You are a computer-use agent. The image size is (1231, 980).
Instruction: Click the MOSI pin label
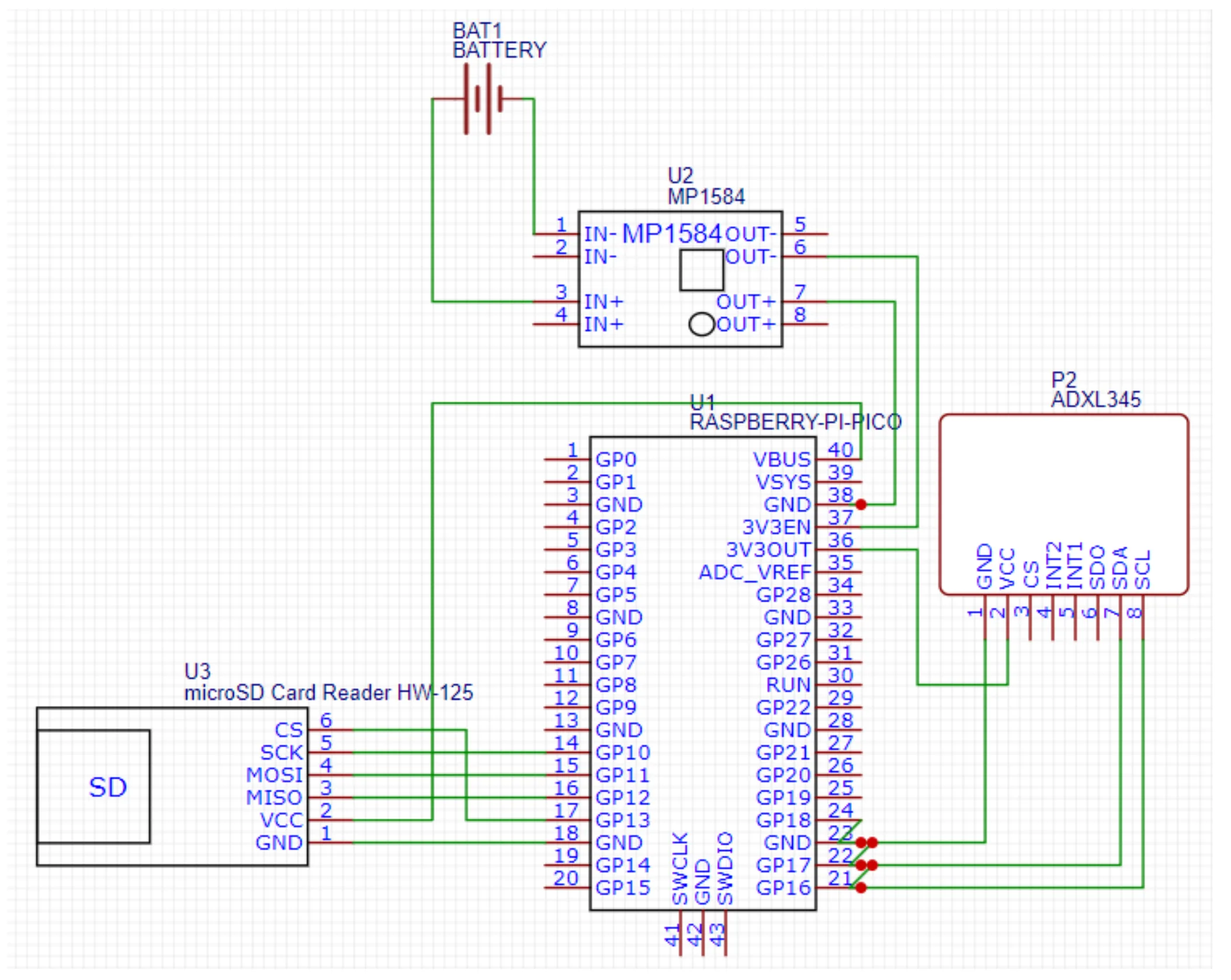pyautogui.click(x=274, y=775)
